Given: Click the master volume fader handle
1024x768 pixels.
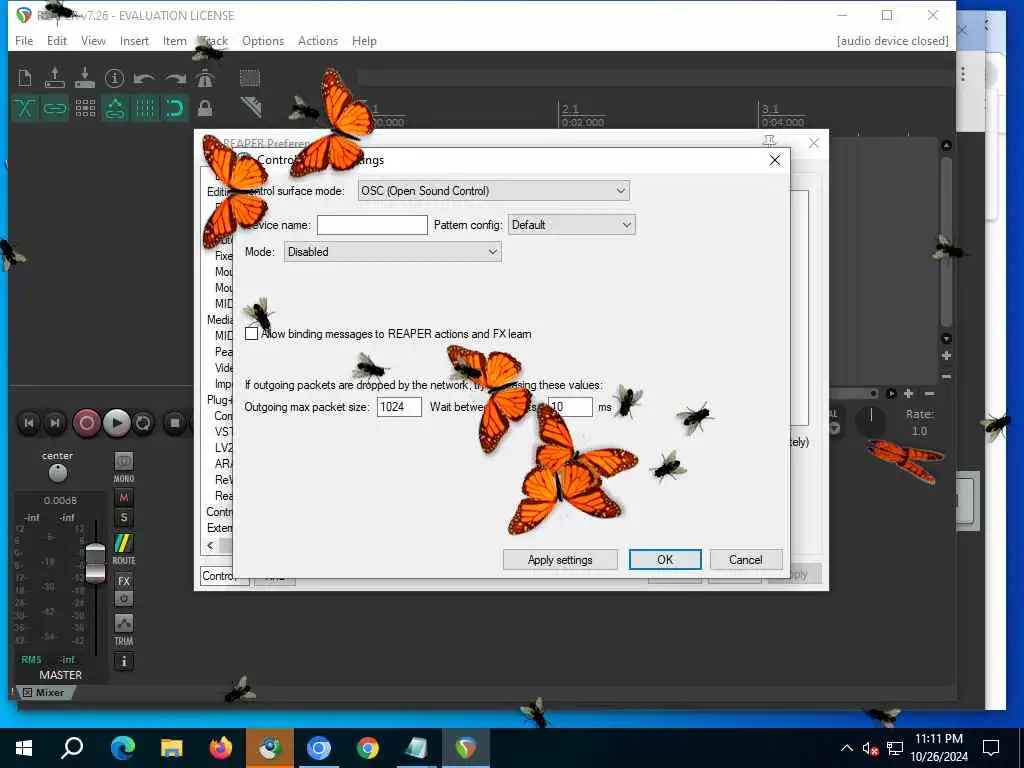Looking at the screenshot, I should pyautogui.click(x=95, y=562).
